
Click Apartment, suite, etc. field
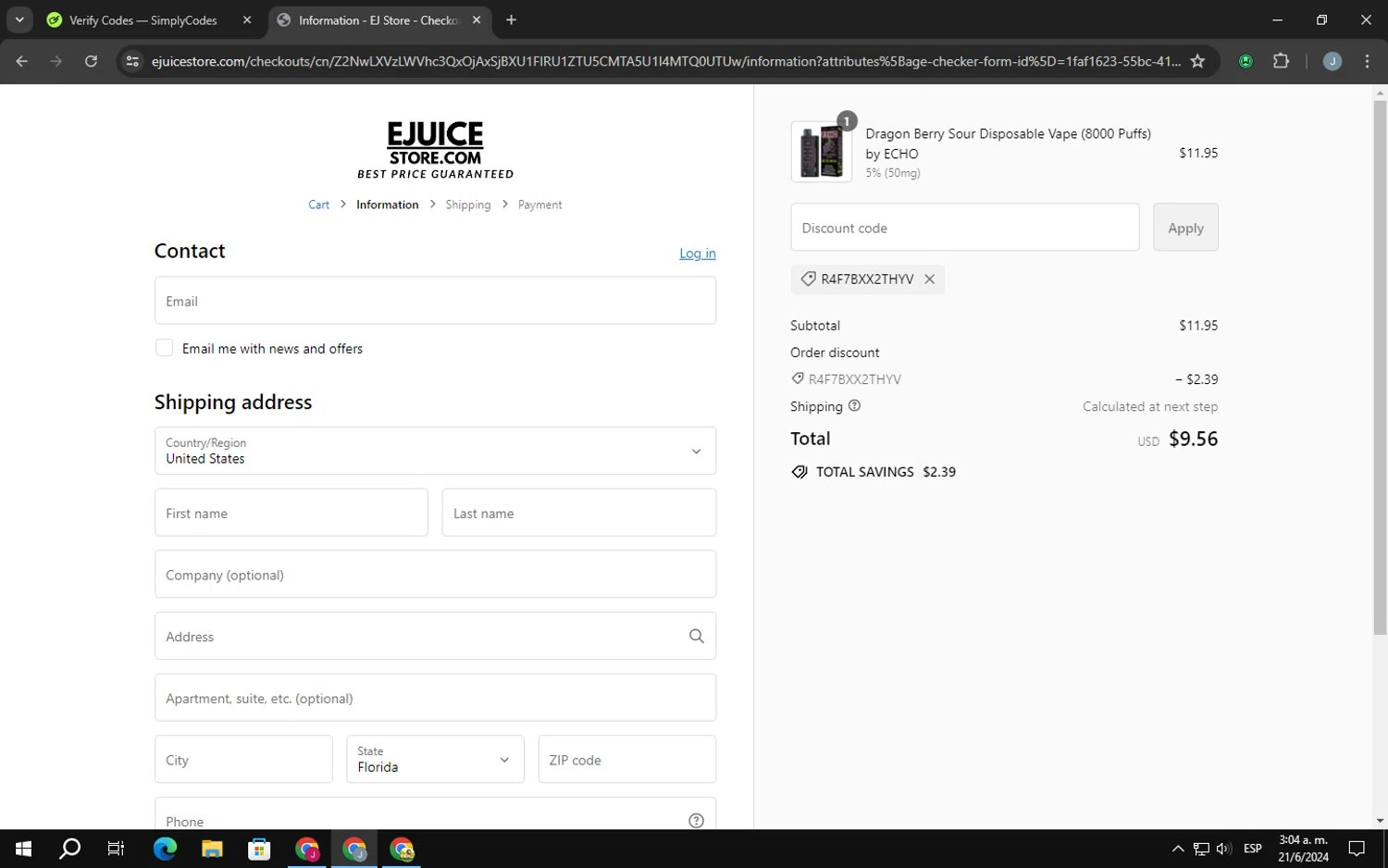435,698
